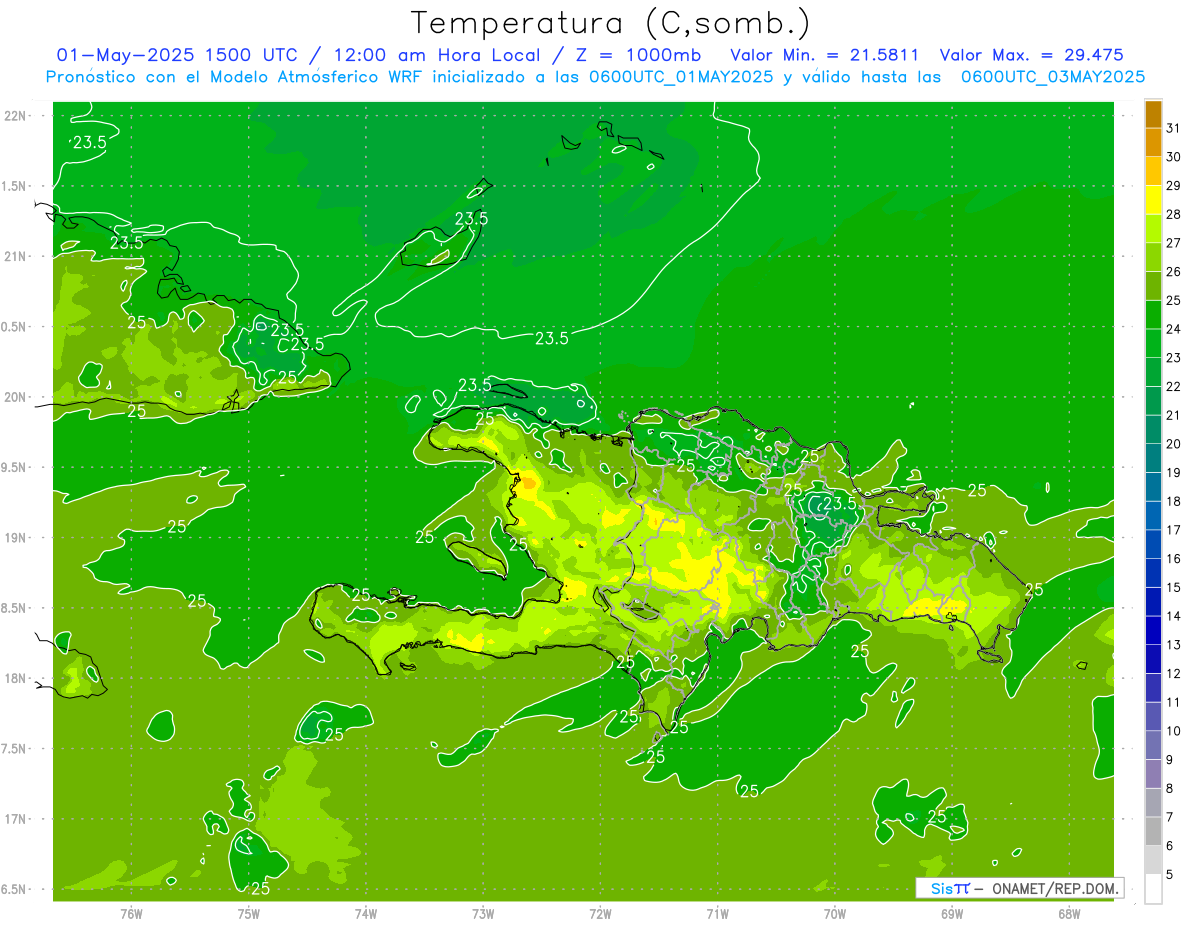Pick the purple swatch between 8 and 9
The image size is (1200, 927).
1153,775
